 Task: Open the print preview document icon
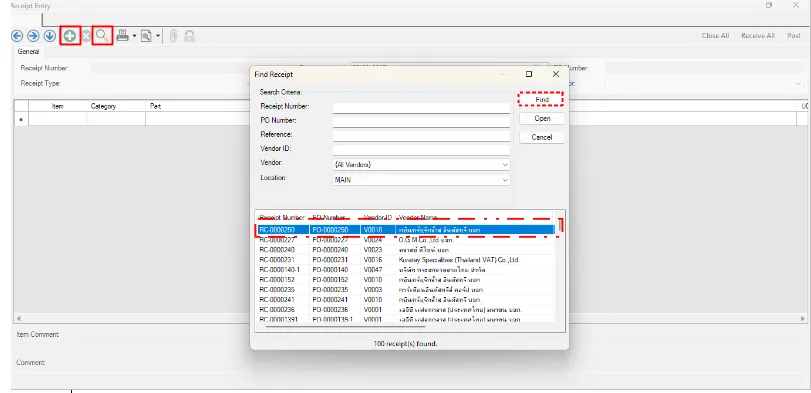(x=146, y=36)
